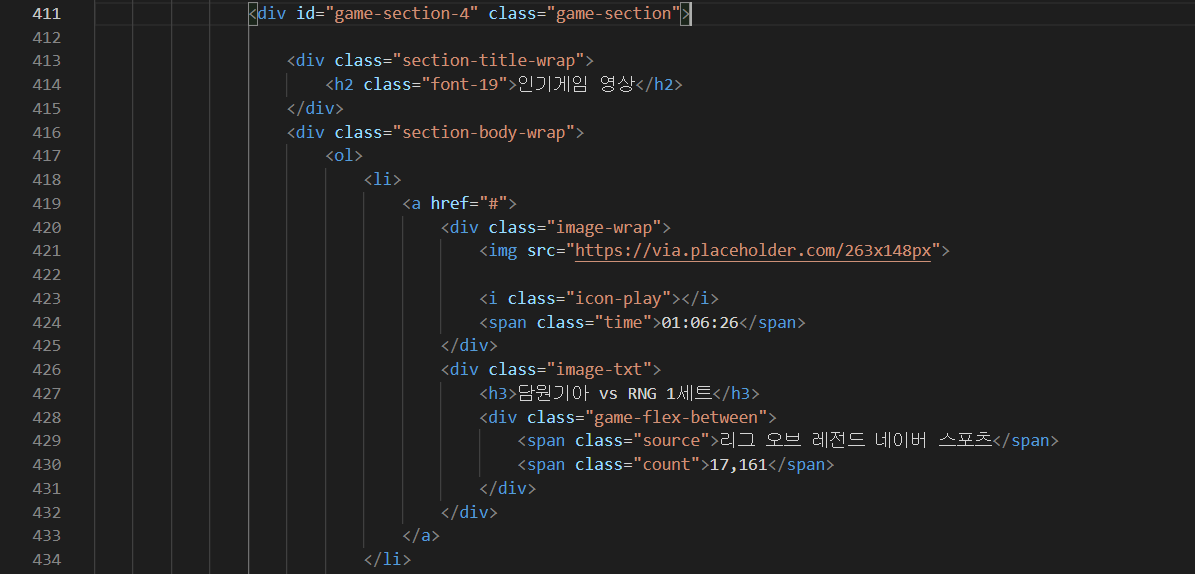Click the "game-section" class value on line 411

click(x=614, y=13)
